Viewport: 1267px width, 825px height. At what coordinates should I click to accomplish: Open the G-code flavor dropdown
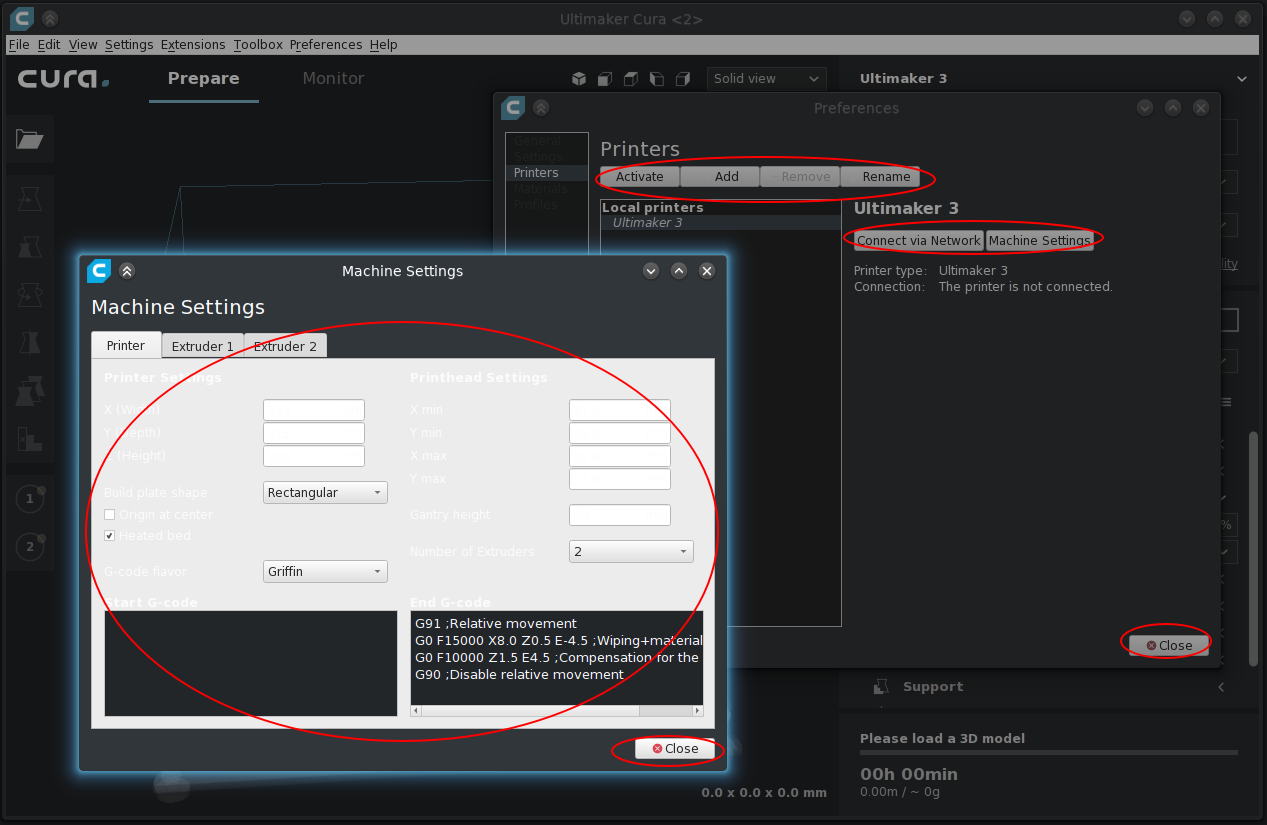click(x=325, y=571)
